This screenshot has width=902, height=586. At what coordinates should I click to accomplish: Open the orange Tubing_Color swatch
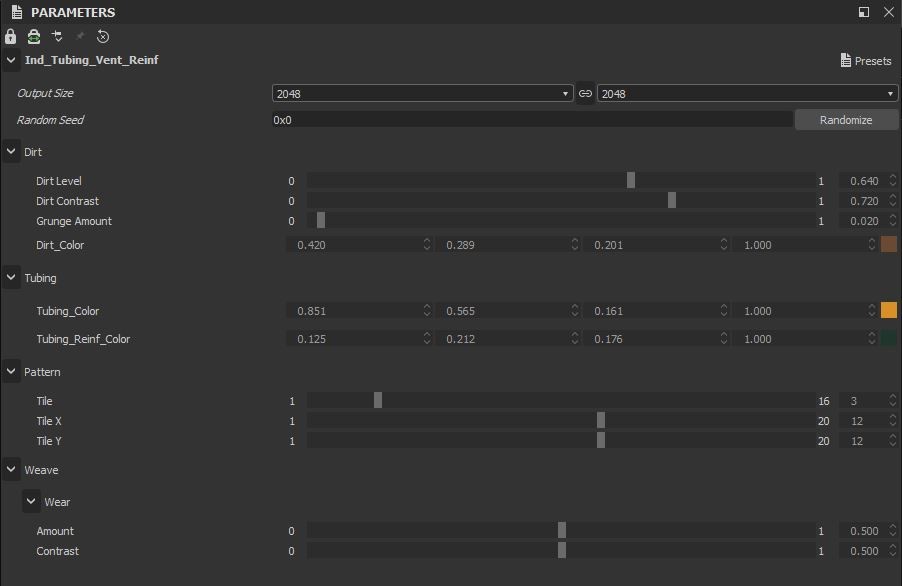(889, 311)
